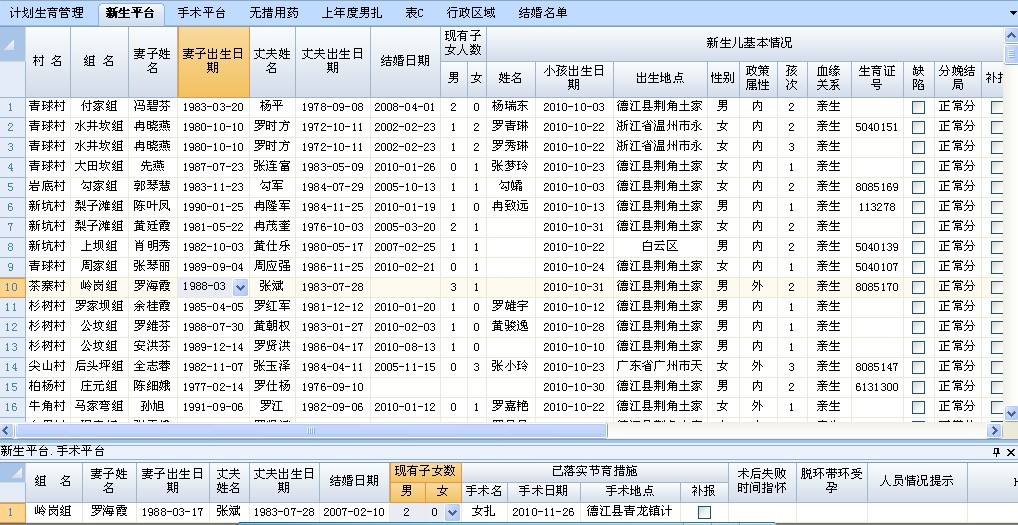This screenshot has height=525, width=1018.
Task: Pin the 新生平台.手术平台 panel with pushpin icon
Action: point(995,453)
